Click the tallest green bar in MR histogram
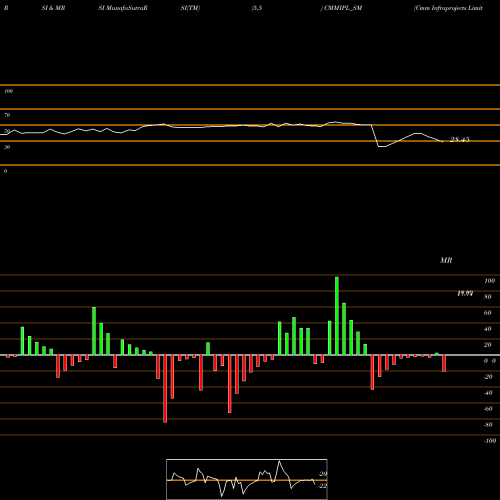Image resolution: width=500 pixels, height=500 pixels. [x=337, y=316]
